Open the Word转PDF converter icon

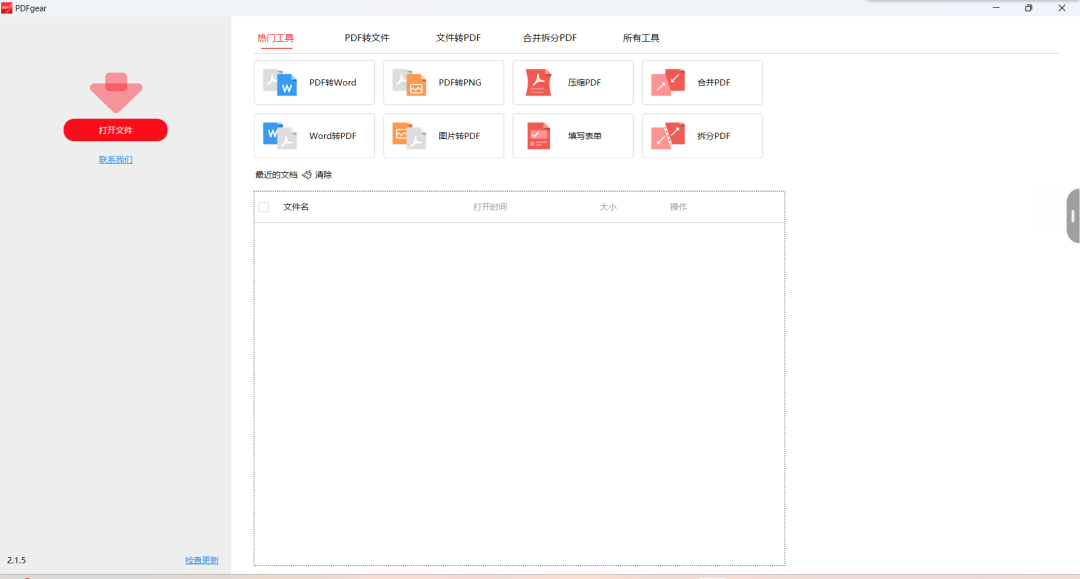click(280, 135)
